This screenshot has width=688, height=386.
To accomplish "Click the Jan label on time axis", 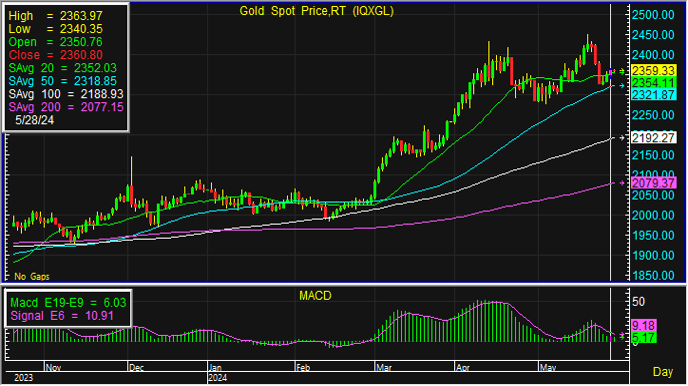I will 215,368.
